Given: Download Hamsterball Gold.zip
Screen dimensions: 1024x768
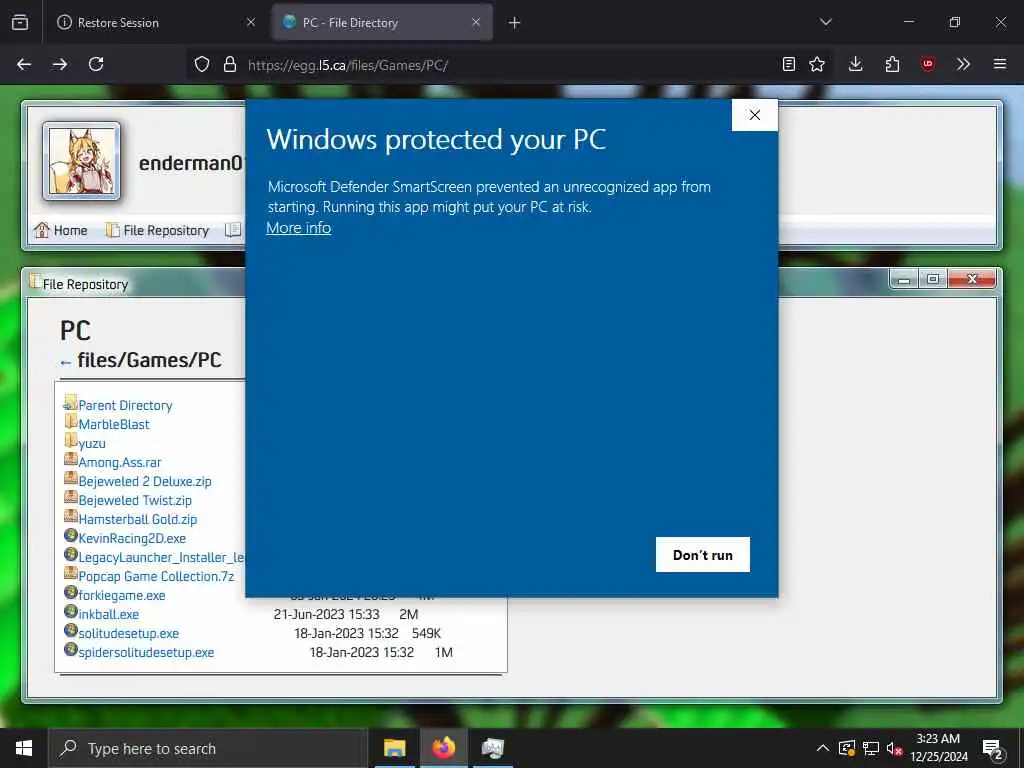Looking at the screenshot, I should tap(138, 519).
